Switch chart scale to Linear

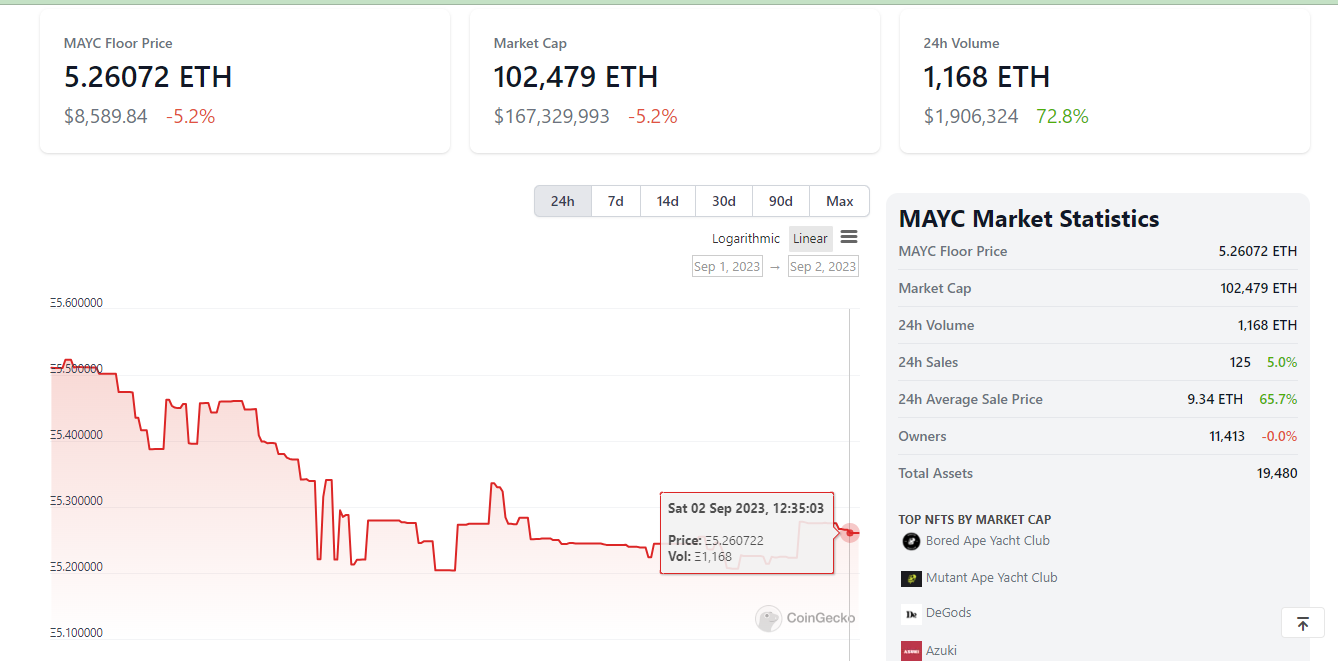coord(810,238)
